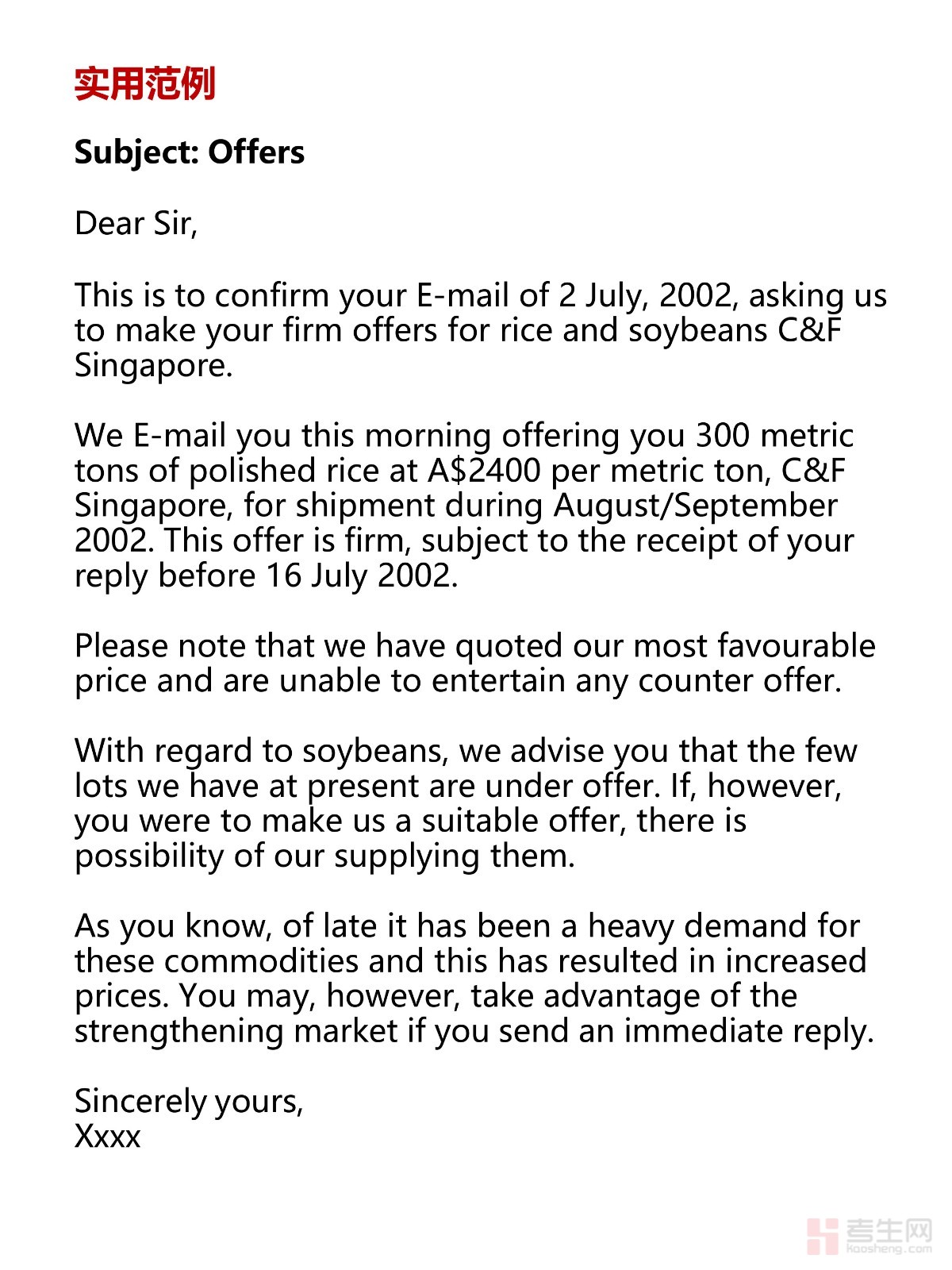
Task: Click the "Dear Sir," salutation
Action: point(136,224)
